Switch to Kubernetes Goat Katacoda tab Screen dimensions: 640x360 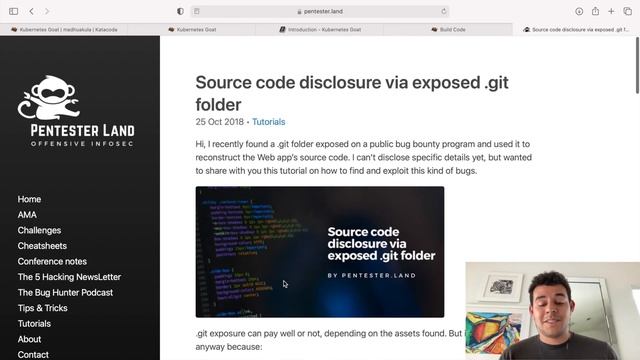(64, 29)
